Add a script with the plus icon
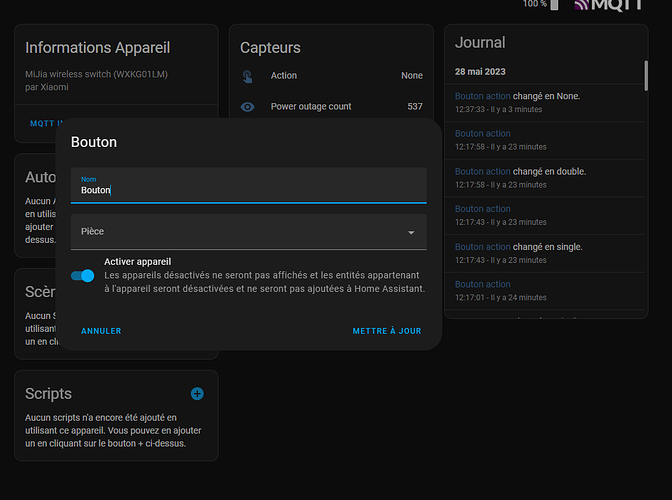Viewport: 672px width, 500px height. (197, 393)
